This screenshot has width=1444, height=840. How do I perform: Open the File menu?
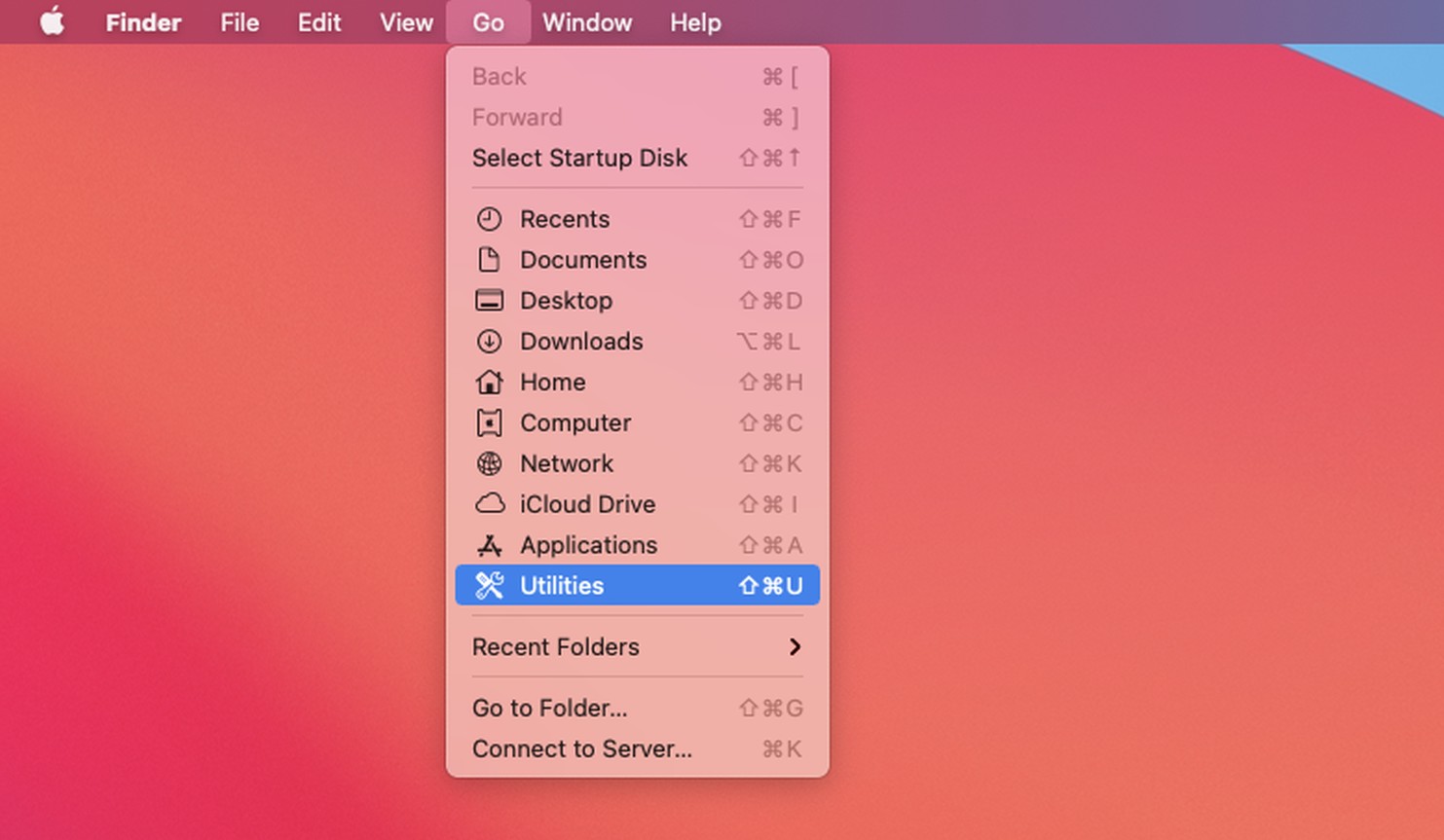pos(240,21)
